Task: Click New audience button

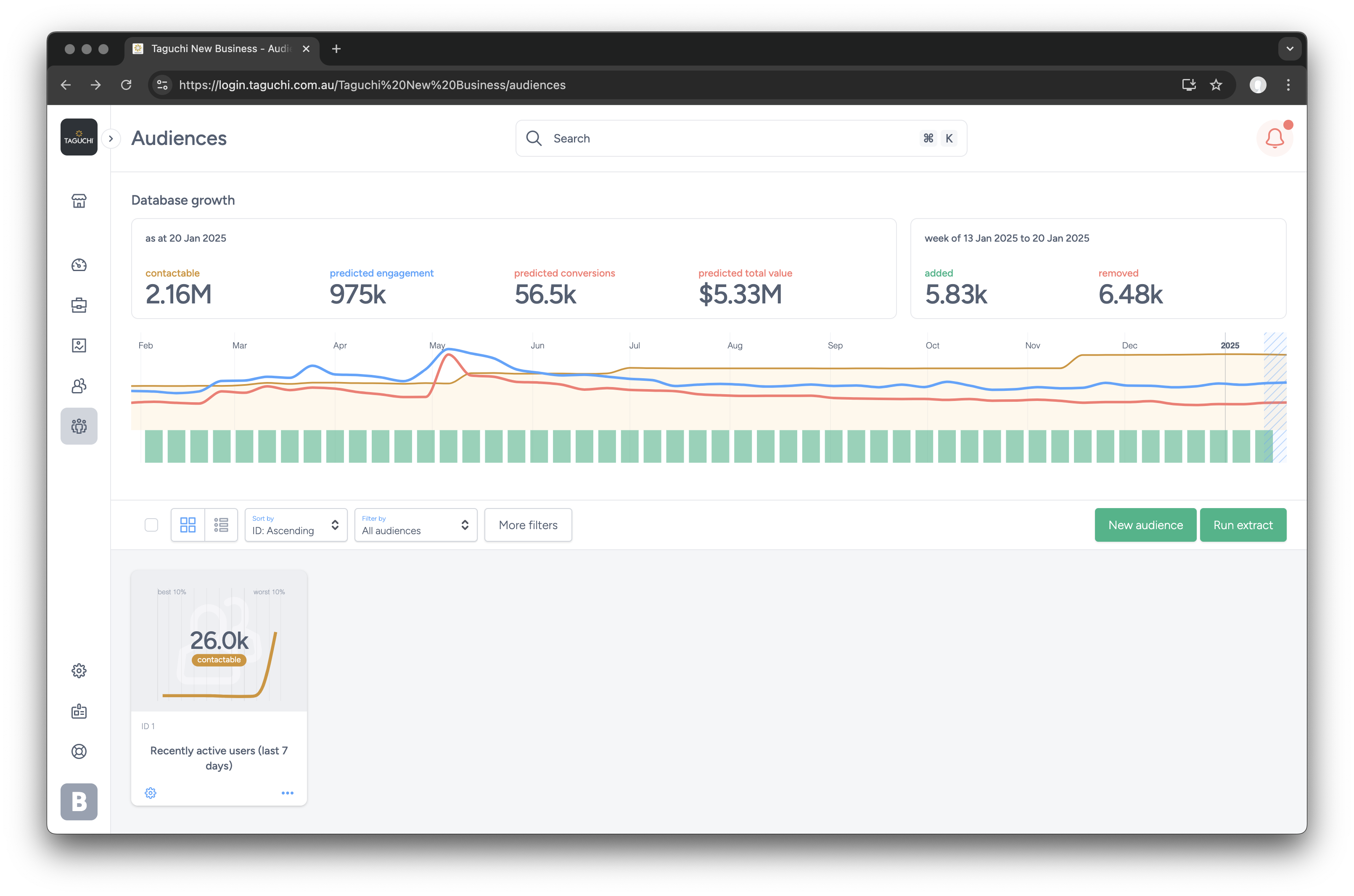Action: 1145,524
